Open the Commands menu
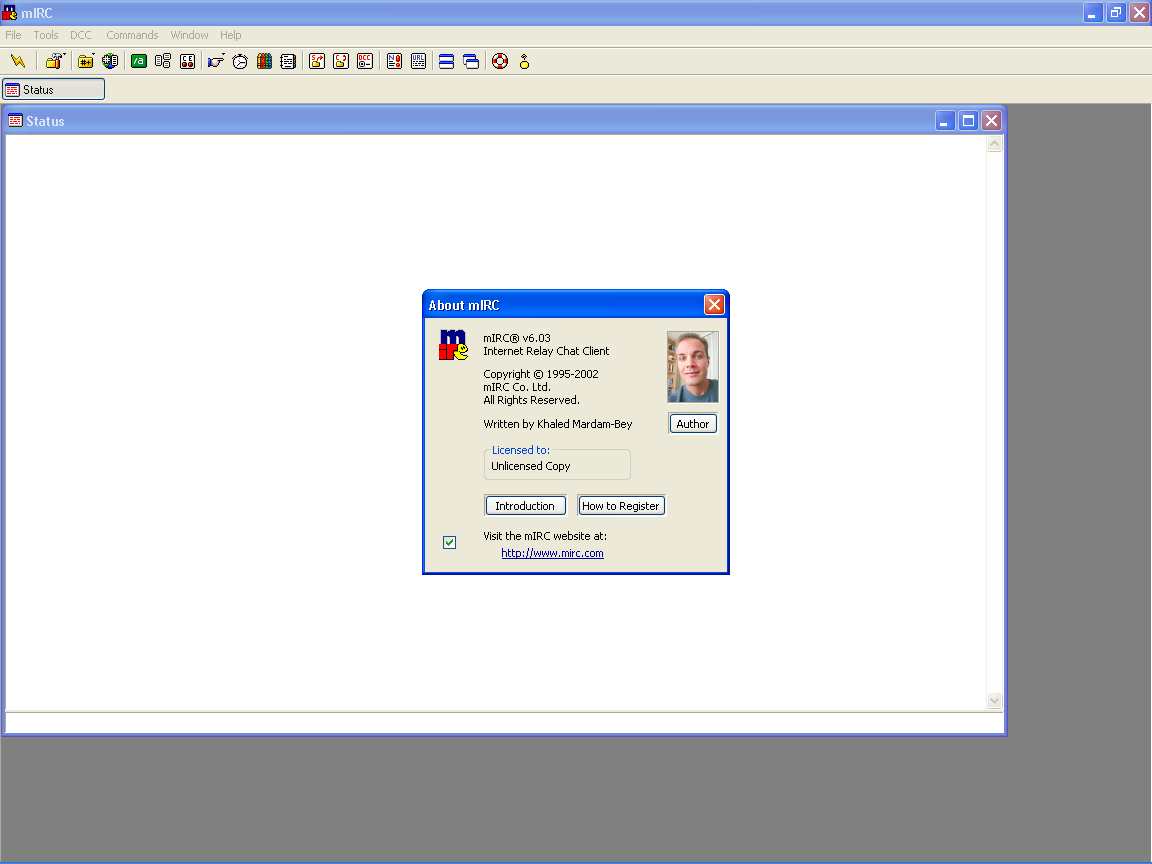 point(132,35)
